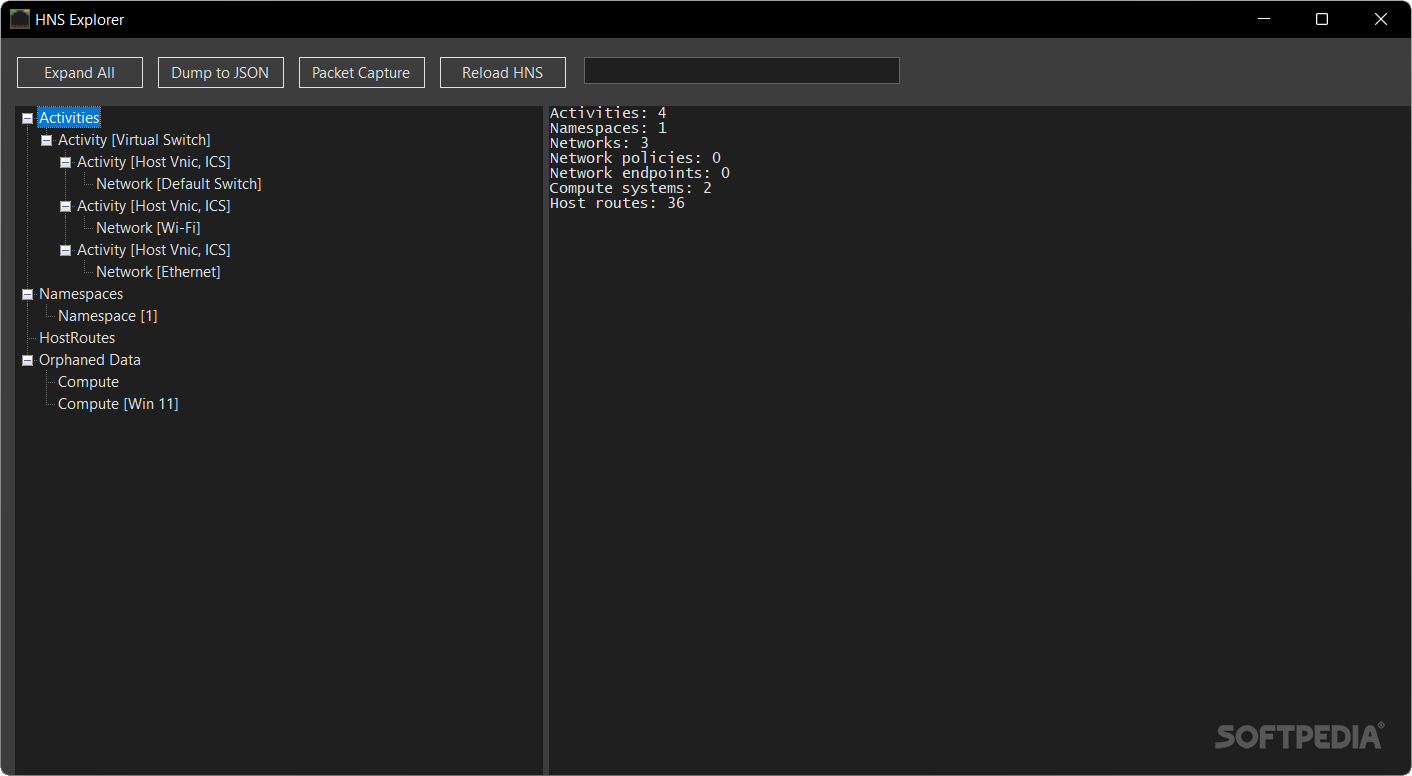Minimize the HNS Explorer window
This screenshot has width=1412, height=776.
click(x=1264, y=19)
